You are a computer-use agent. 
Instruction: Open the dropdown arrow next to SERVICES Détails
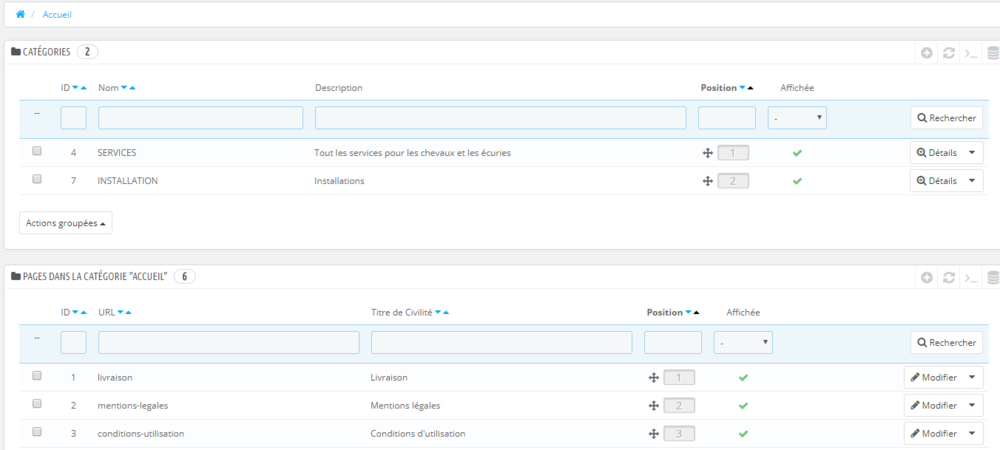coord(972,153)
